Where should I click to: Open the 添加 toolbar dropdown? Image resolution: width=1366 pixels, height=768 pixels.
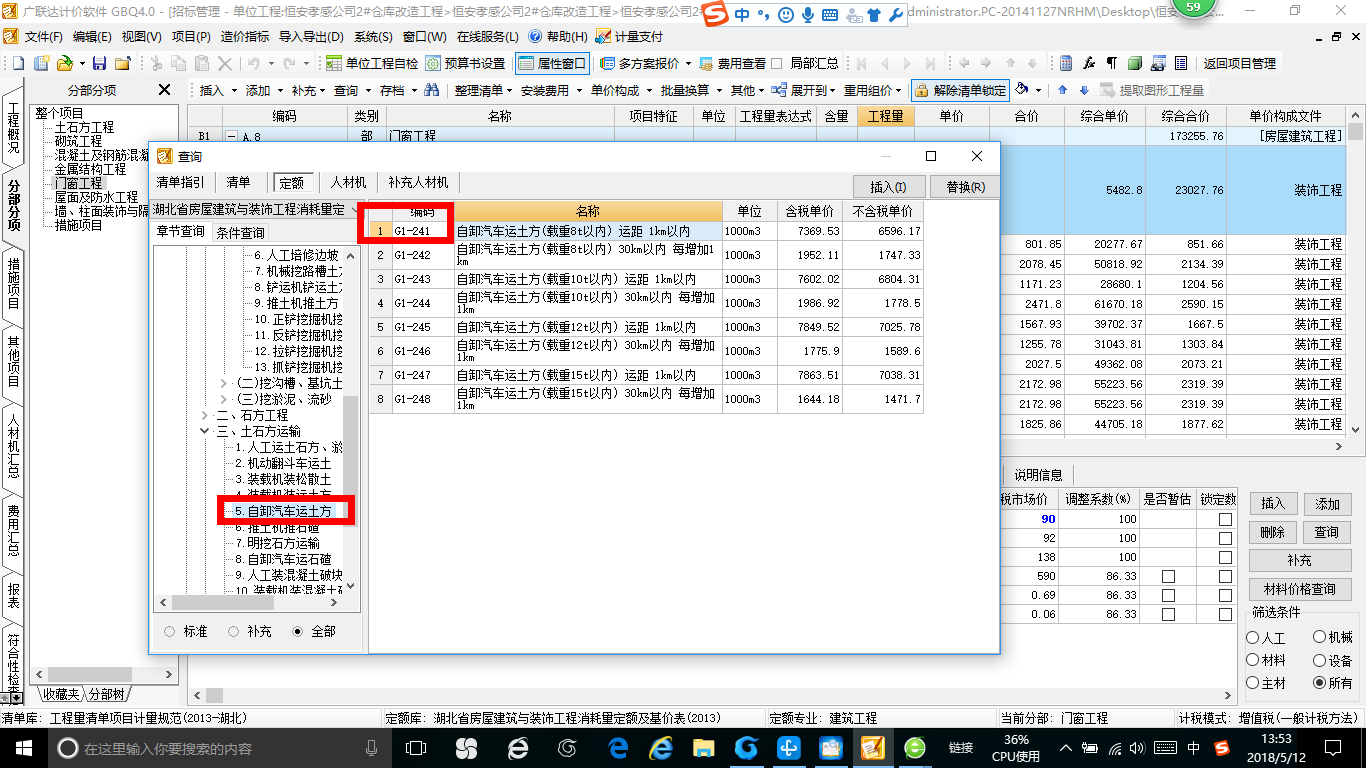tap(262, 90)
